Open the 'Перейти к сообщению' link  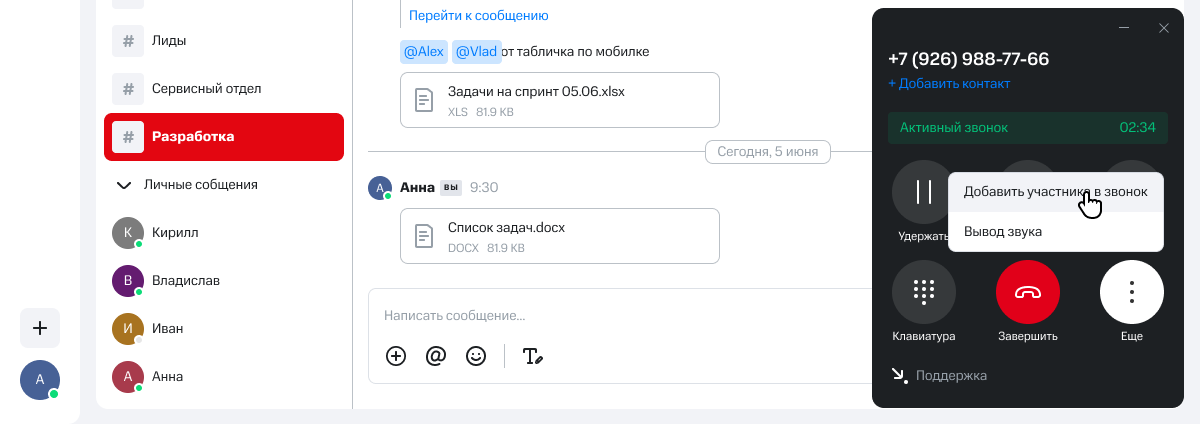tap(478, 15)
